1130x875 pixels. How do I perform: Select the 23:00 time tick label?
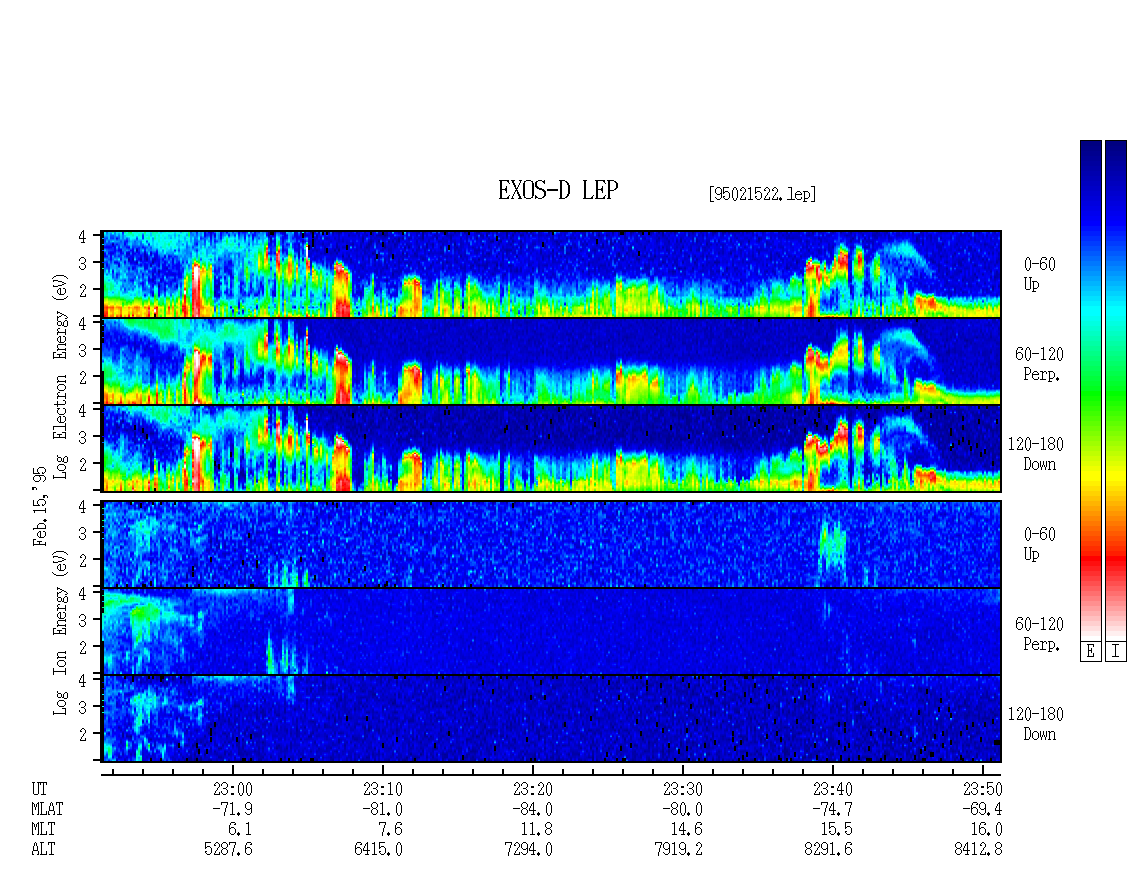pos(232,789)
